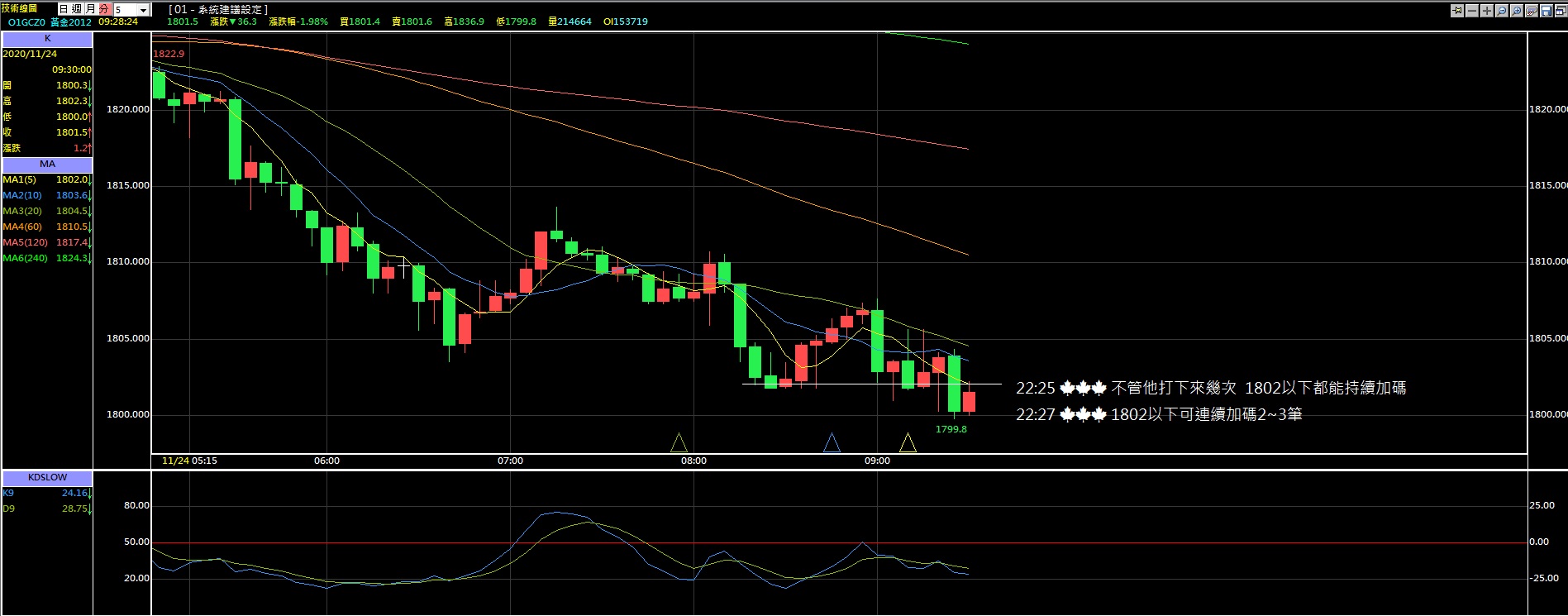Click the magnifier zoom-in icon
Image resolution: width=1568 pixels, height=616 pixels.
1517,11
